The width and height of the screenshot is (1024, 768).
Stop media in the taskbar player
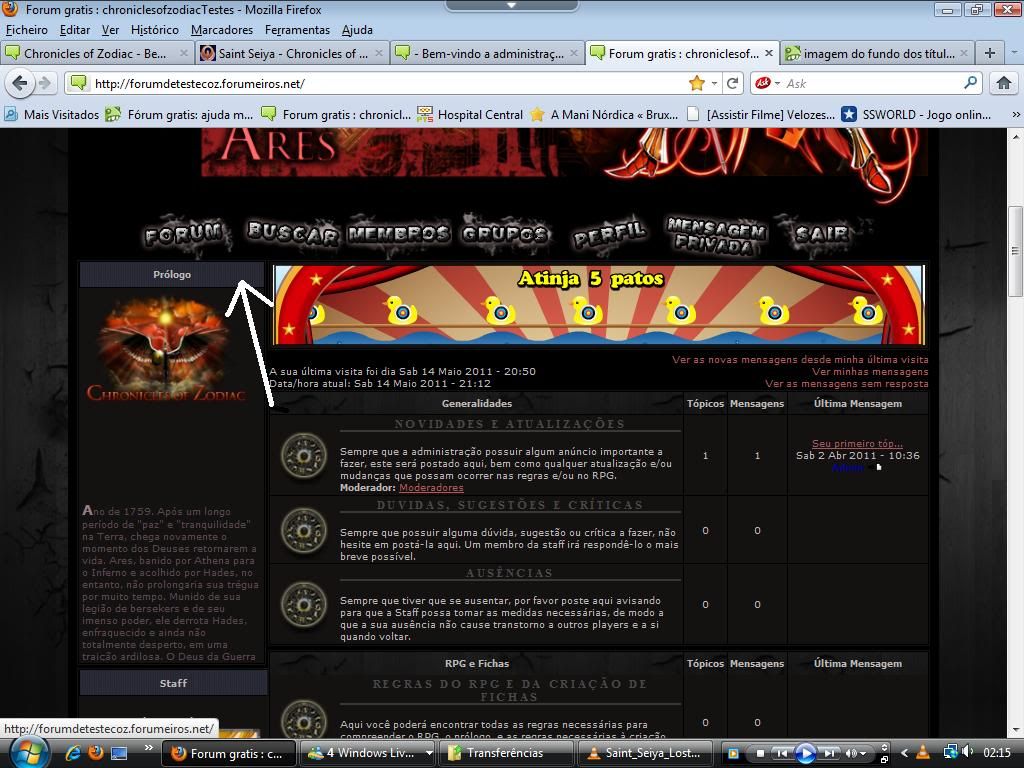(760, 754)
